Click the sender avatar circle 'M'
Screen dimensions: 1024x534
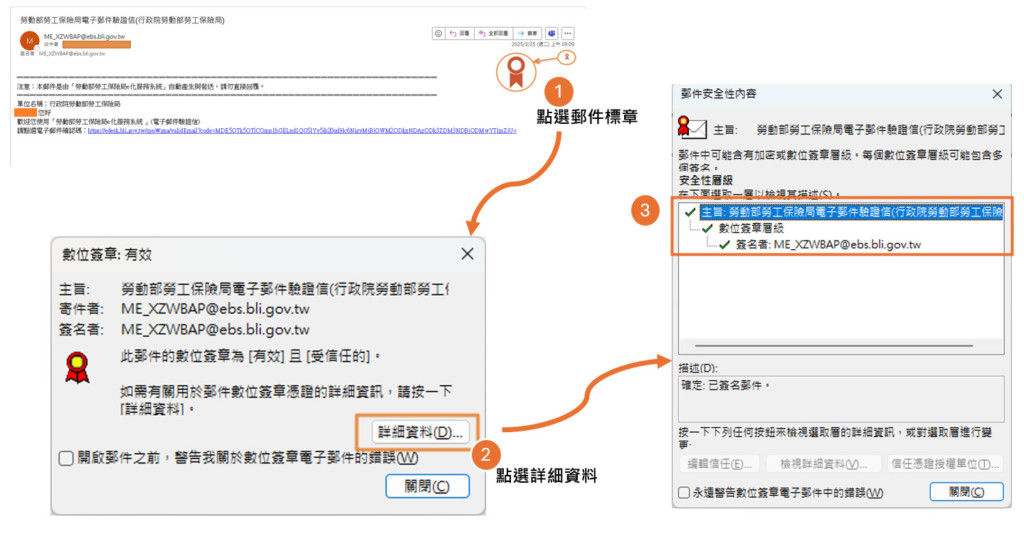pos(28,40)
